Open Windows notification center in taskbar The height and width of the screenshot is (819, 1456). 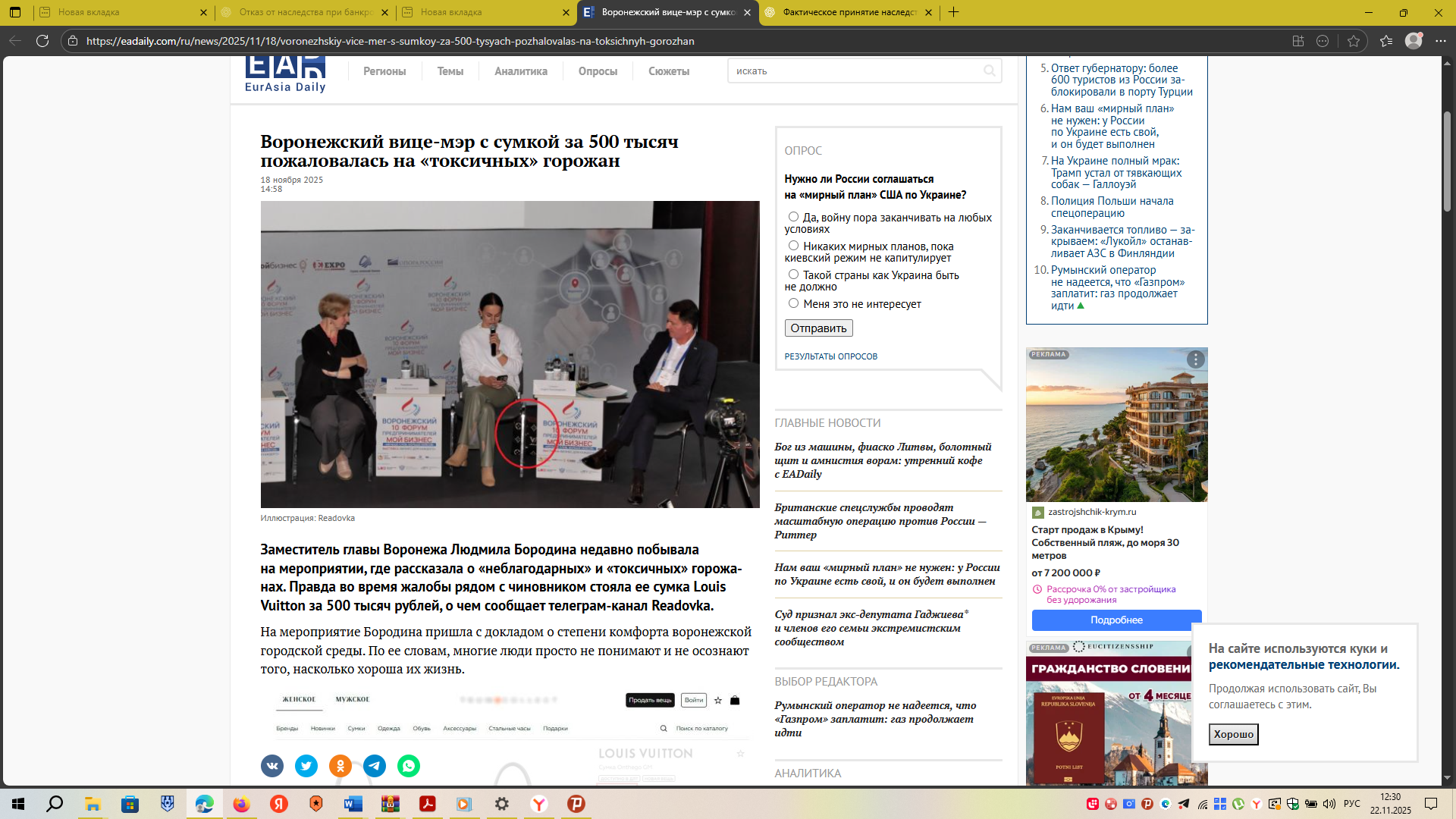coord(1431,804)
